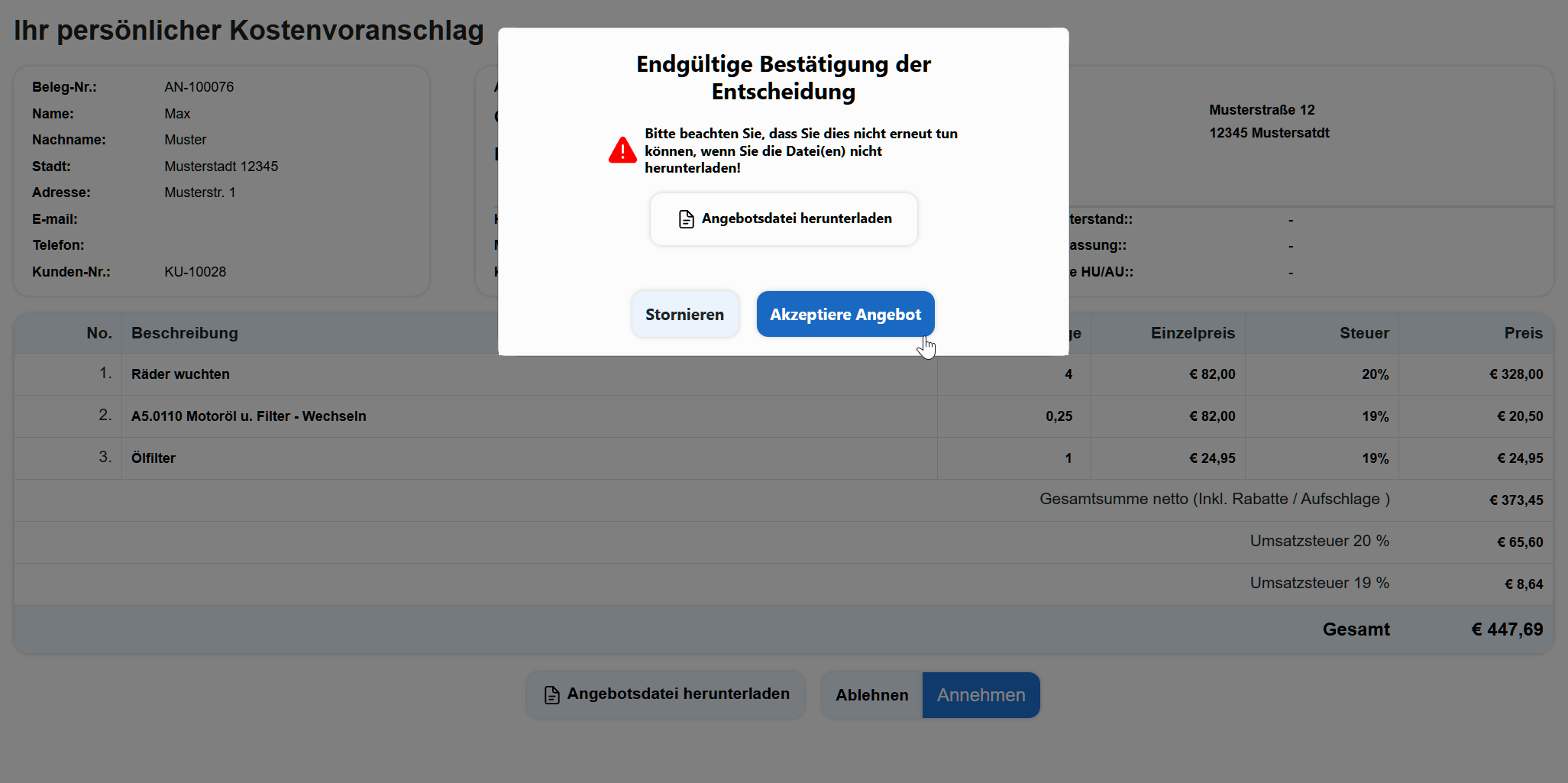Click the Kunden-Nr. label
The image size is (1568, 783).
[x=71, y=272]
